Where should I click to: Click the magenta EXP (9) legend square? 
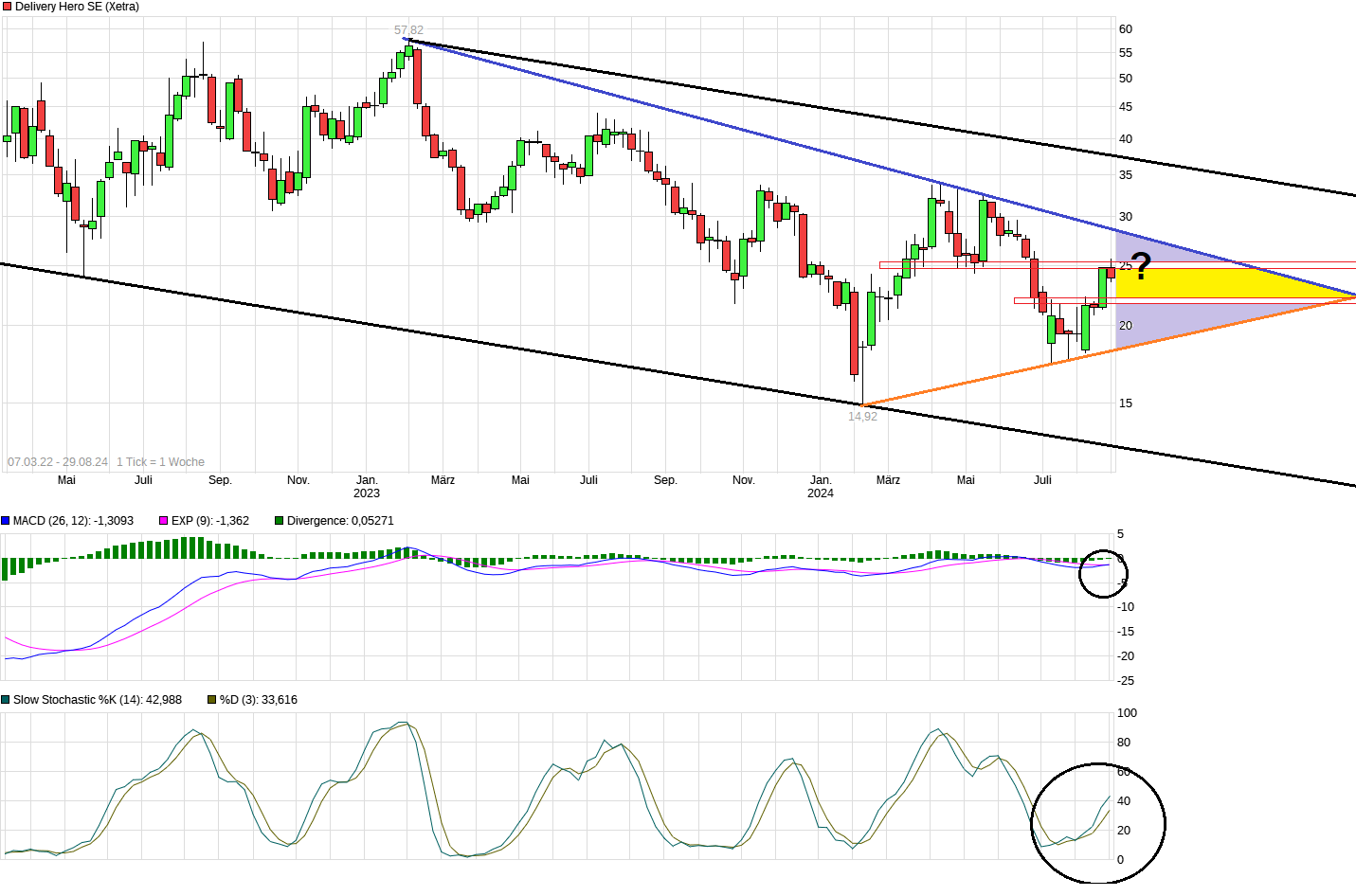164,521
